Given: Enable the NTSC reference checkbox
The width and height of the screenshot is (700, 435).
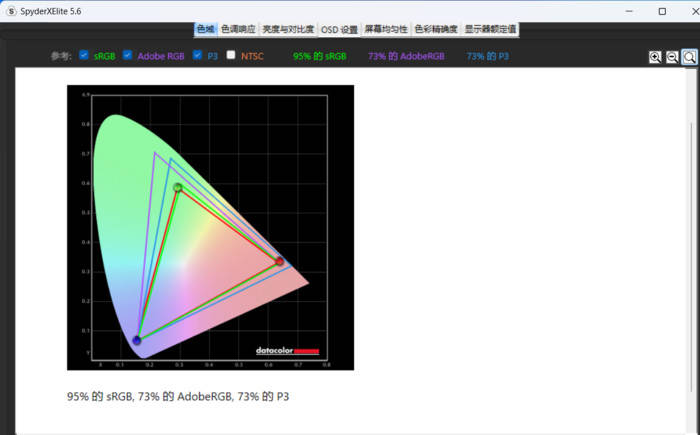Looking at the screenshot, I should click(x=231, y=55).
